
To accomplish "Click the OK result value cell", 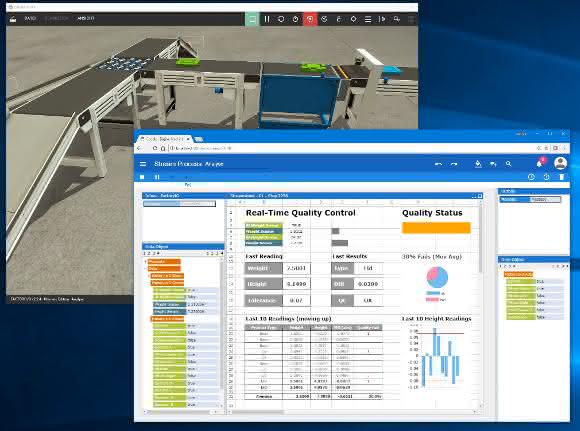I will pos(368,300).
